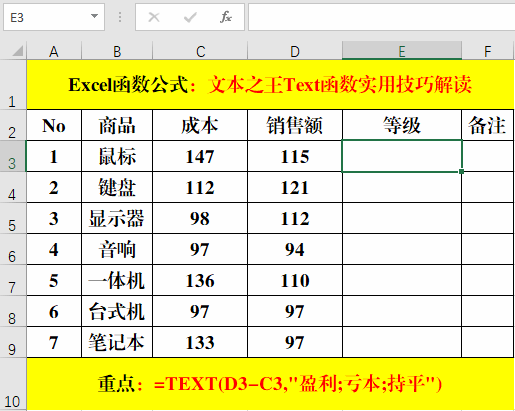
Task: Click the formula bar resize dots handle
Action: [x=120, y=17]
